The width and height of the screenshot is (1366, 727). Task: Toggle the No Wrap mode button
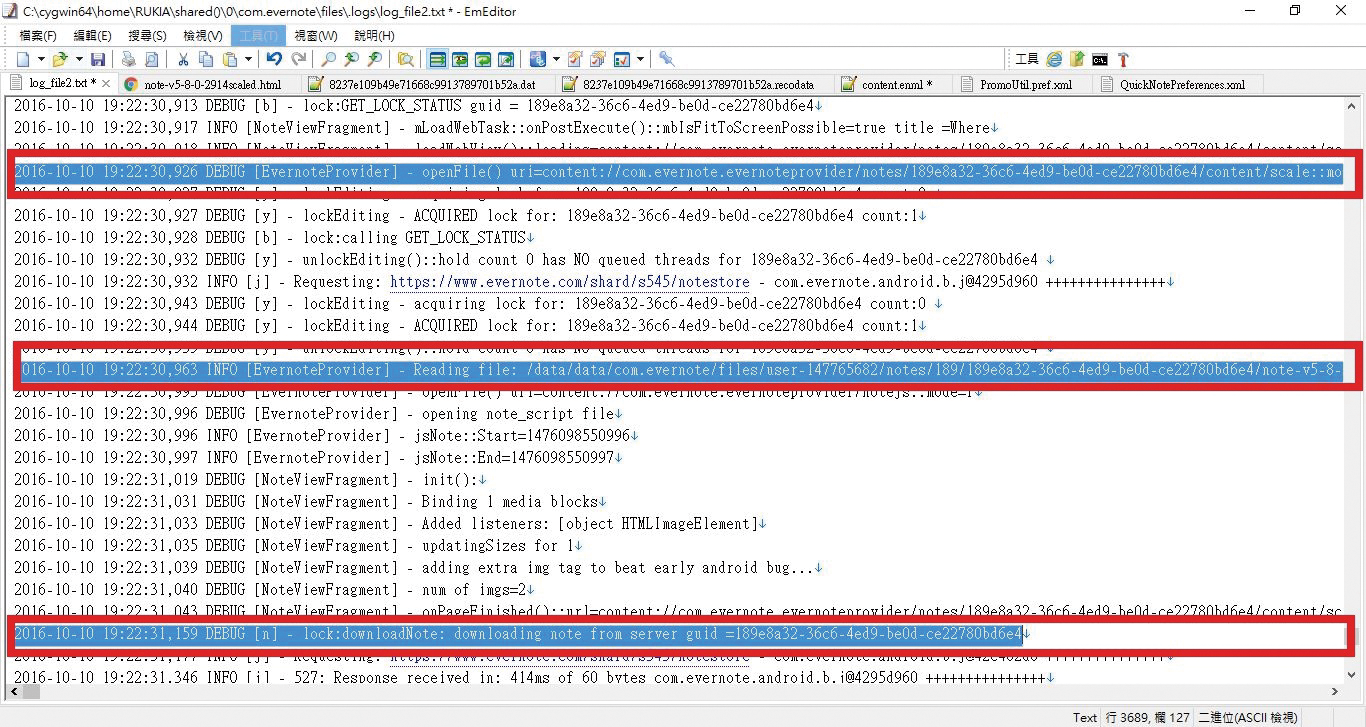(437, 59)
